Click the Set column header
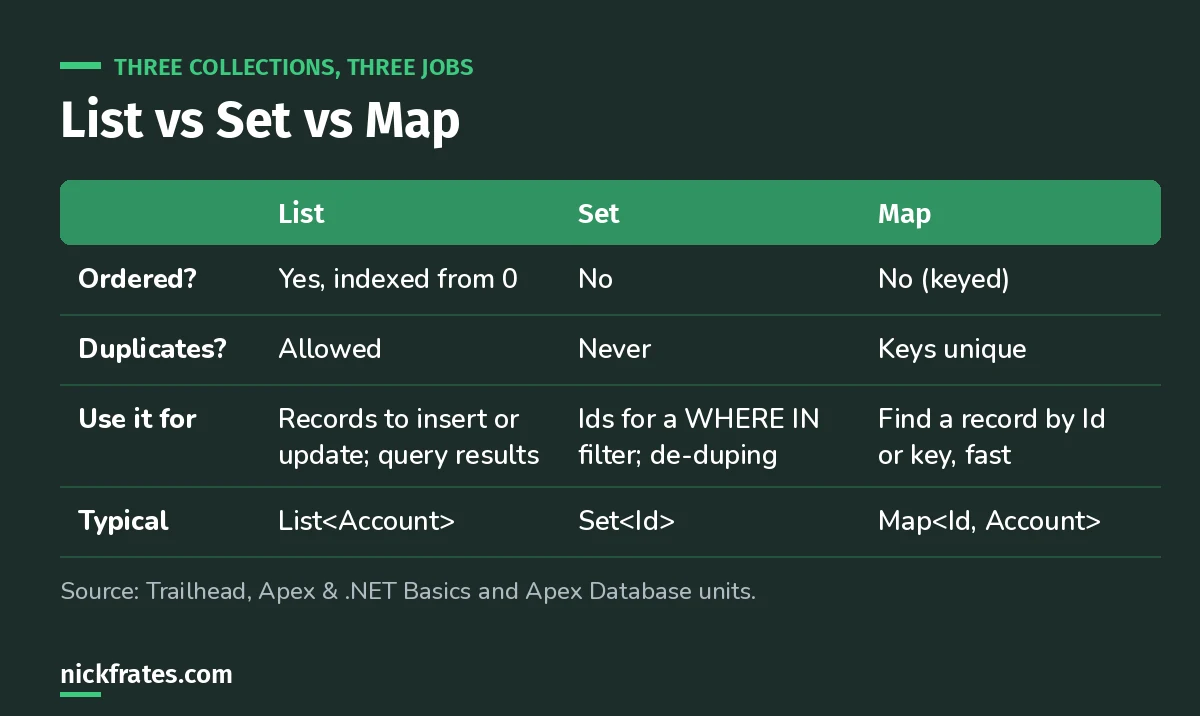This screenshot has width=1200, height=716. click(x=599, y=213)
